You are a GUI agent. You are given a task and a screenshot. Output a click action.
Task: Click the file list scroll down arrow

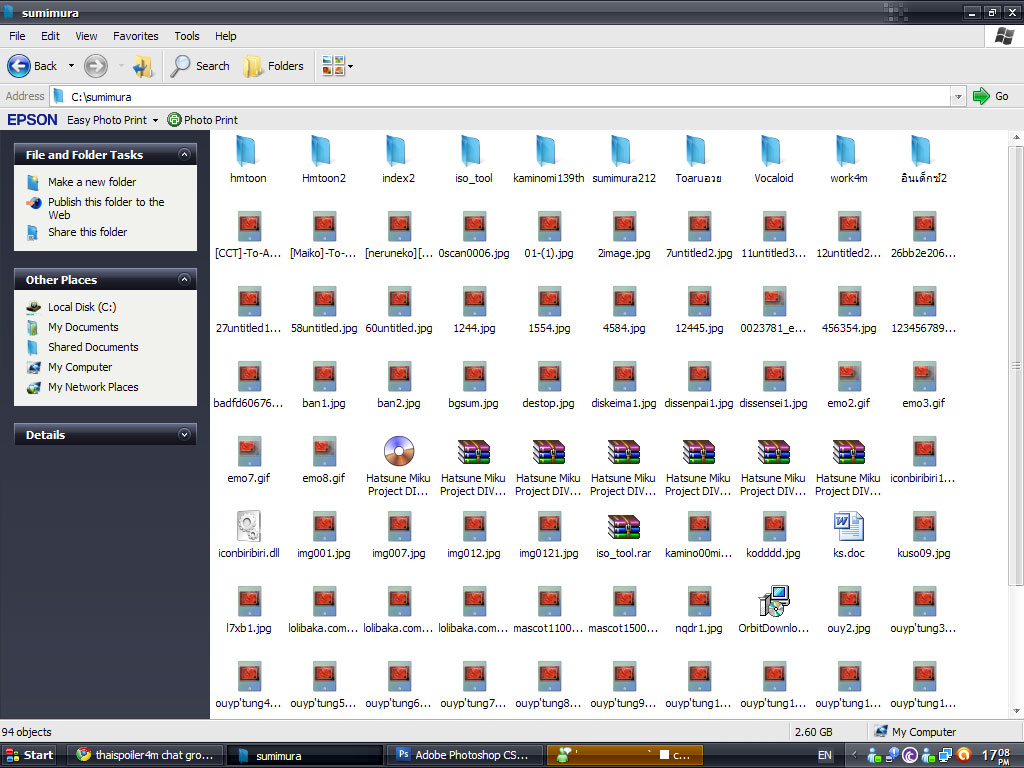coord(1016,711)
